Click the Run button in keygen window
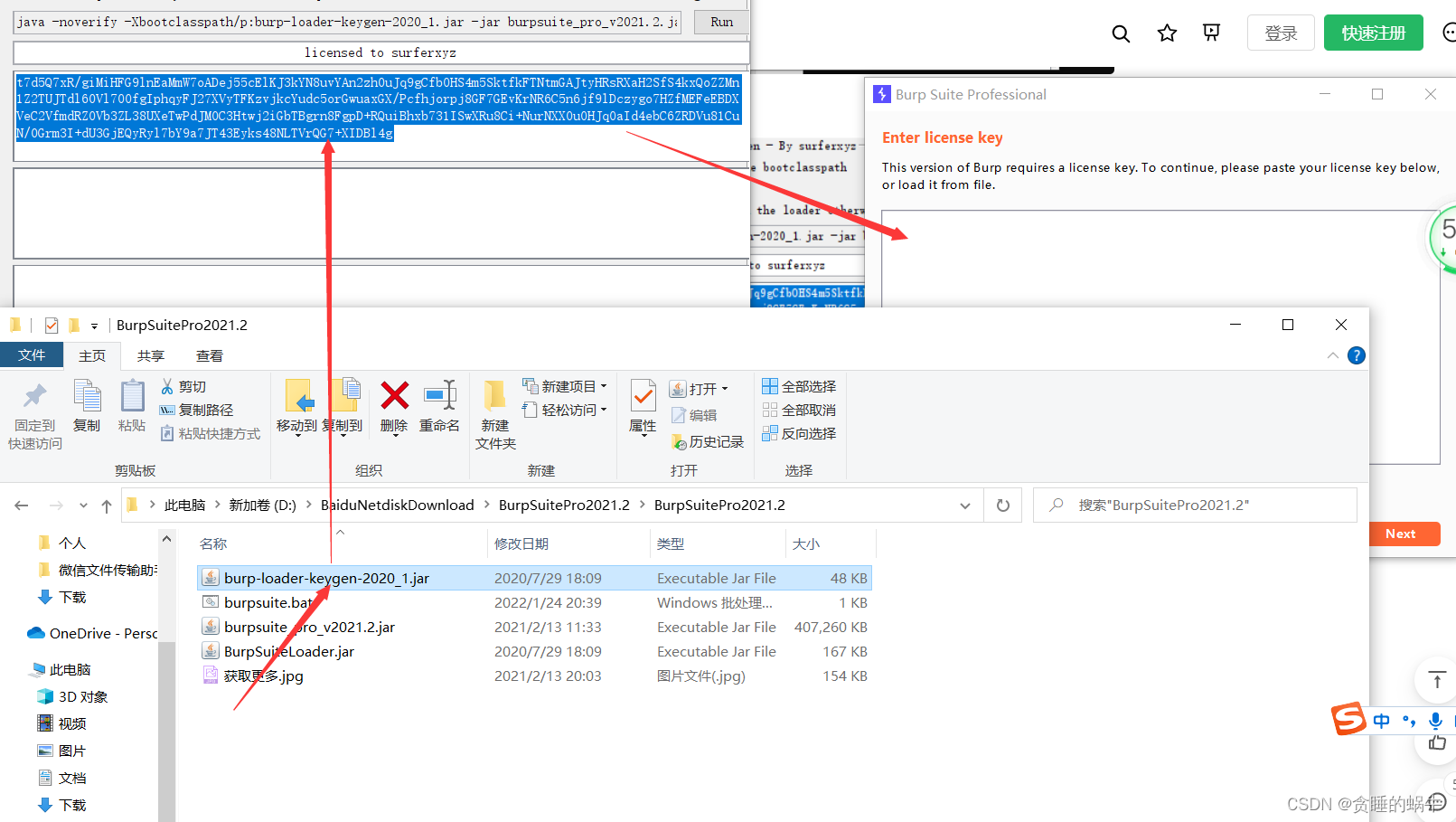The image size is (1456, 822). (x=721, y=22)
